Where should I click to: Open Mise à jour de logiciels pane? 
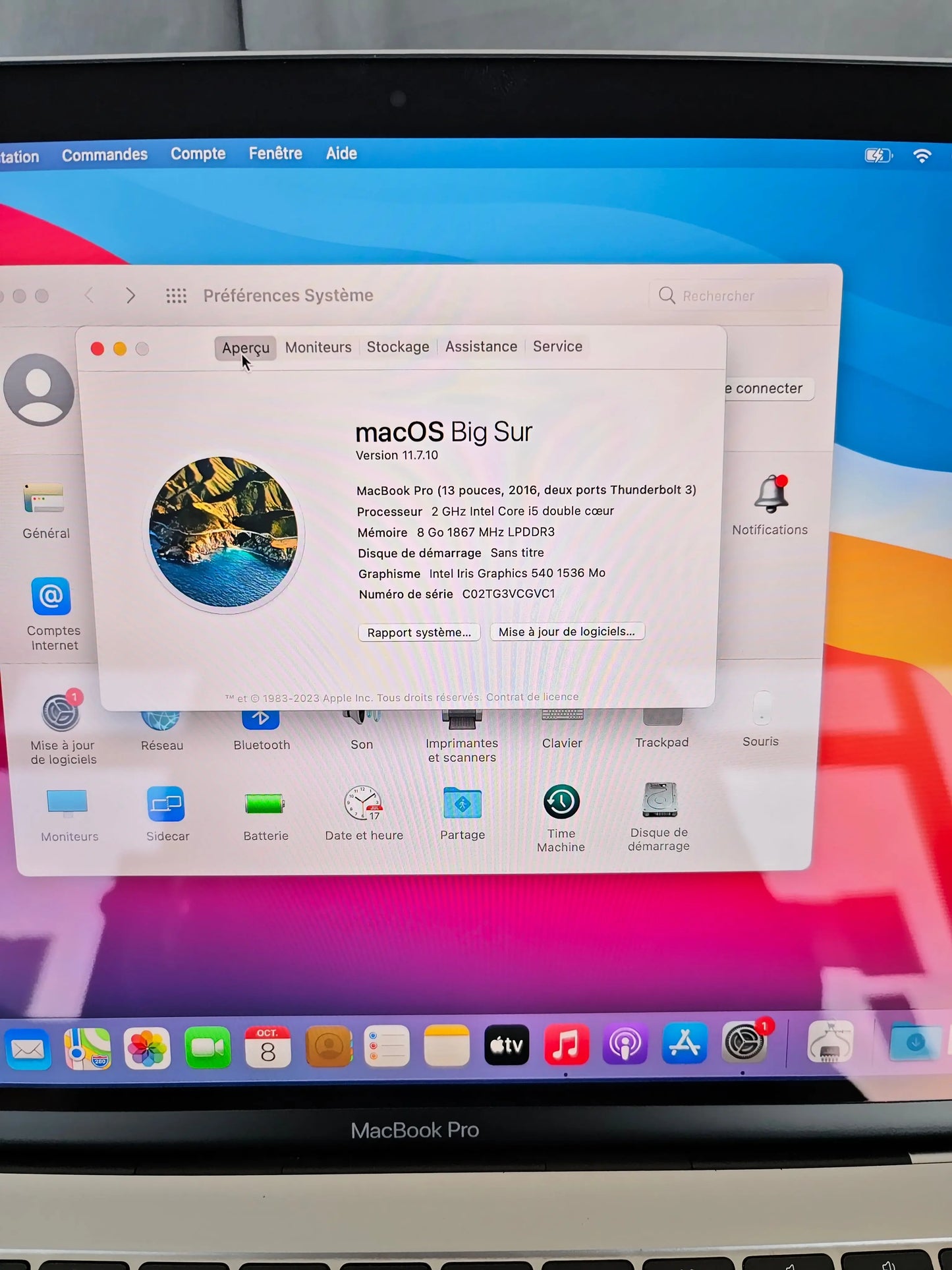[61, 713]
